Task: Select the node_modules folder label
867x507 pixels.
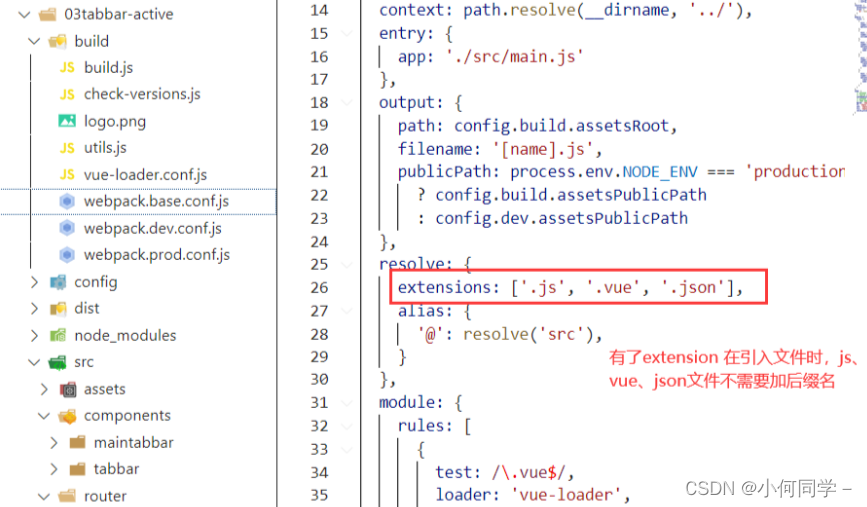Action: coord(125,335)
